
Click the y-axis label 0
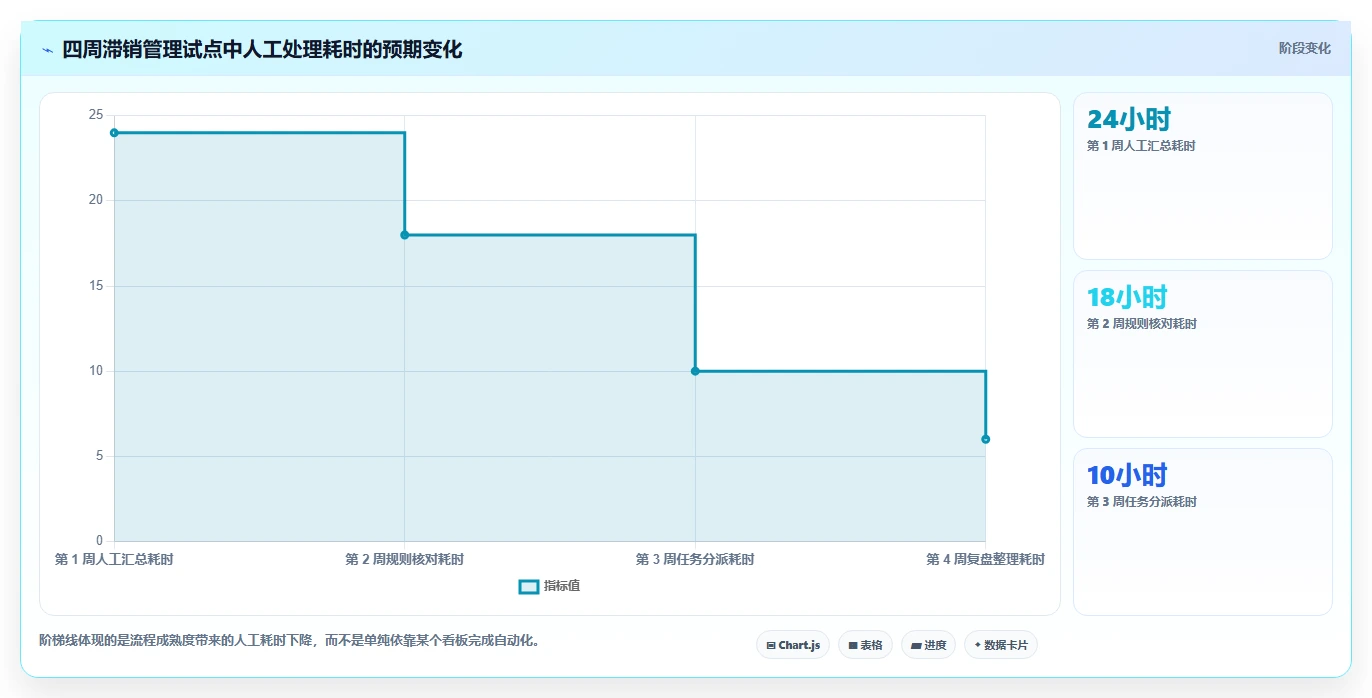(99, 541)
